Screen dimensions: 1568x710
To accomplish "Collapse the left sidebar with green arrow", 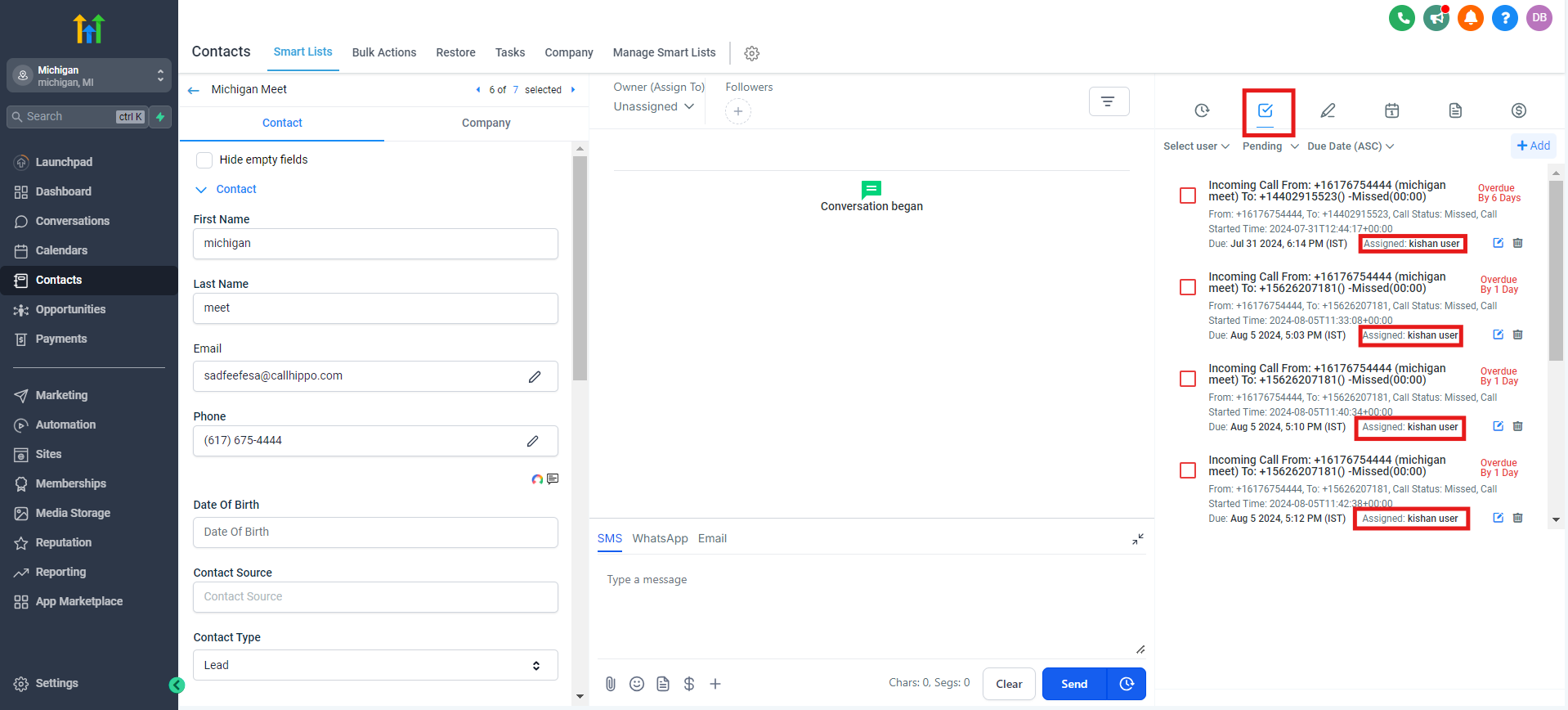I will coord(177,685).
